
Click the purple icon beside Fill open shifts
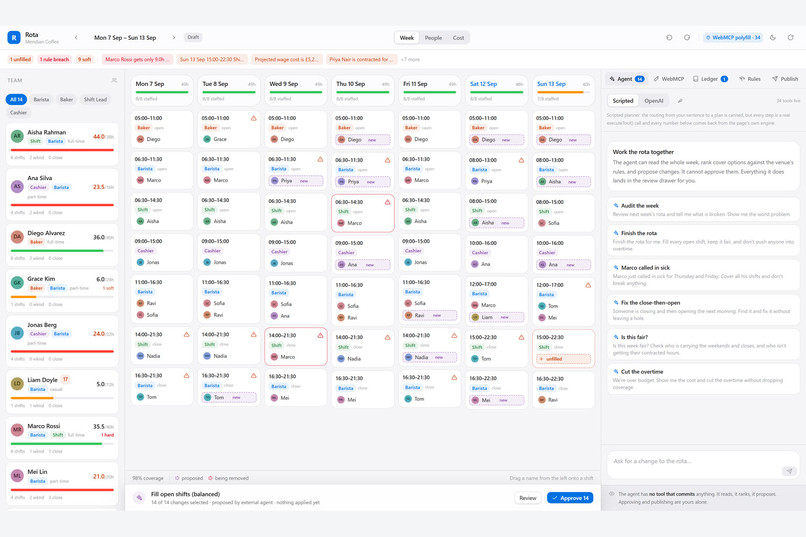[x=139, y=497]
